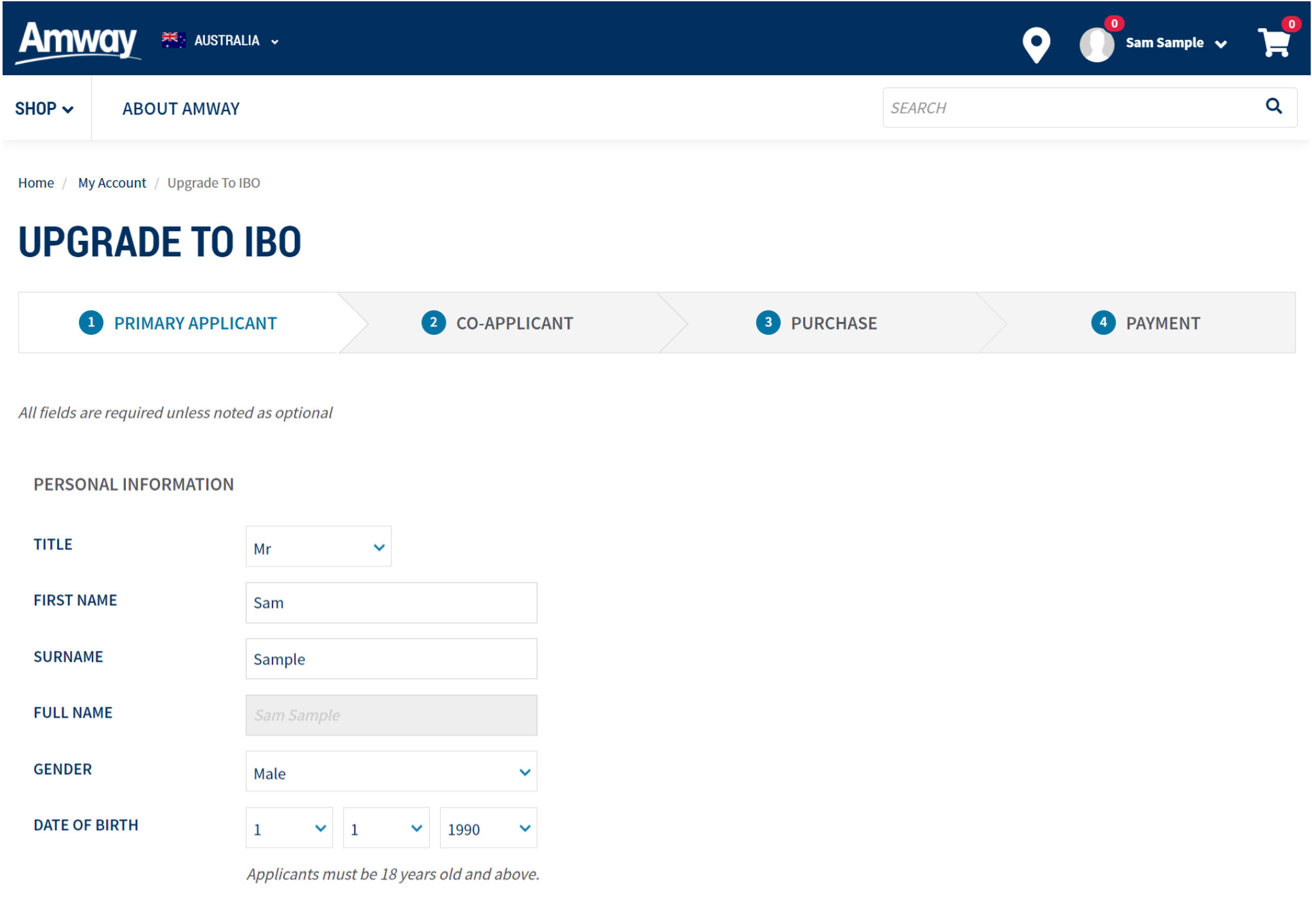This screenshot has width=1312, height=924.
Task: Open the birth day dropdown
Action: [x=289, y=828]
